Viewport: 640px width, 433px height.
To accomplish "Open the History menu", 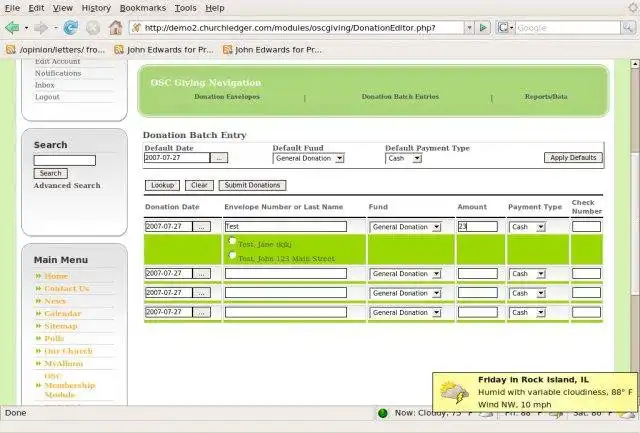I will click(x=96, y=8).
